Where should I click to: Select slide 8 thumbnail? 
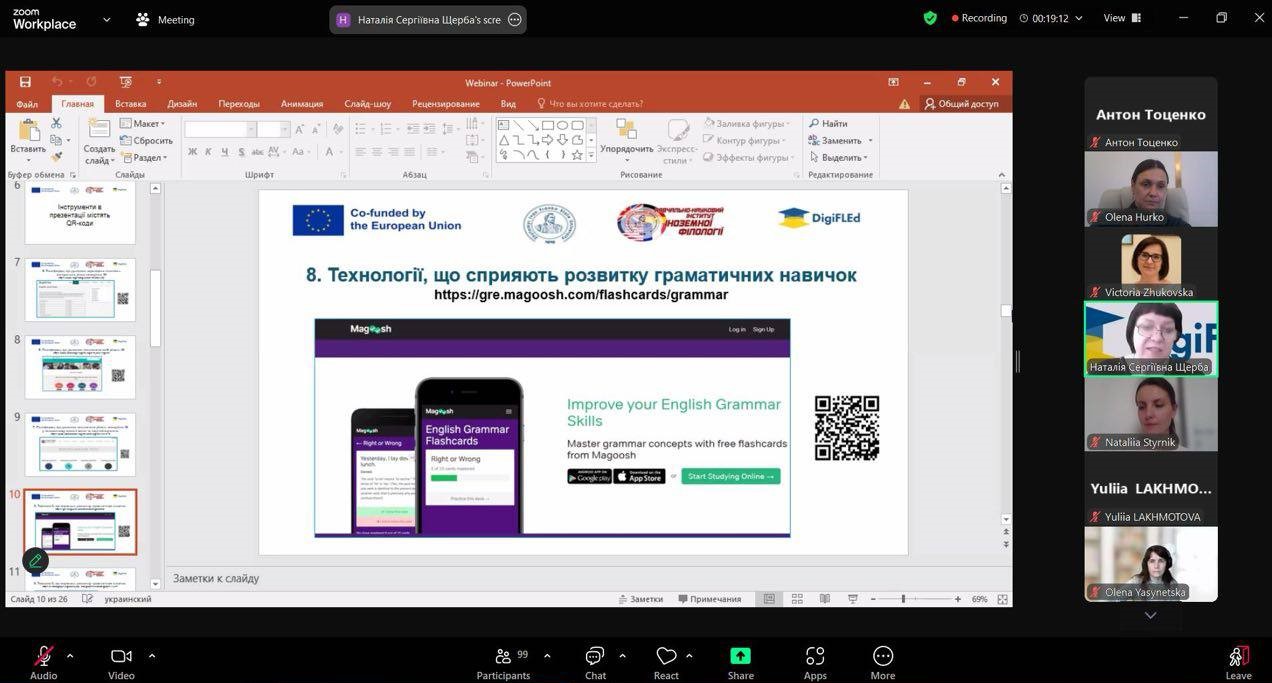(80, 367)
